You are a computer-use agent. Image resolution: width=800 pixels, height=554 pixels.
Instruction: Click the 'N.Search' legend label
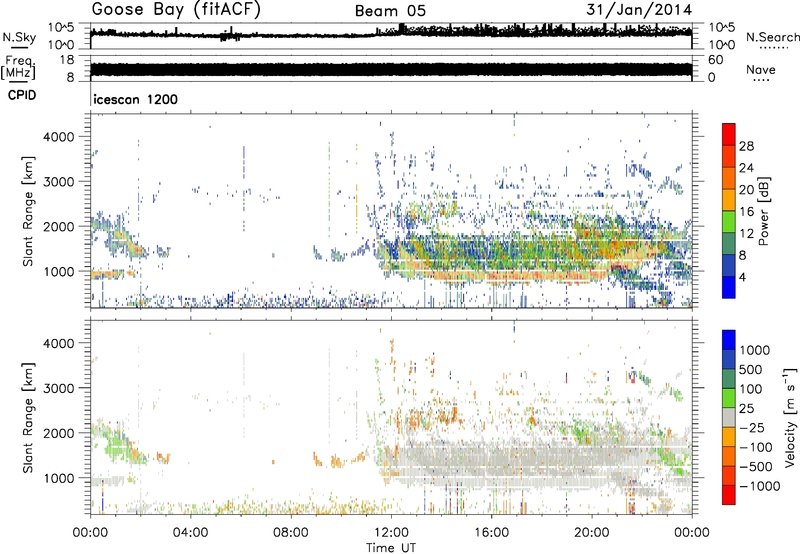(x=773, y=37)
